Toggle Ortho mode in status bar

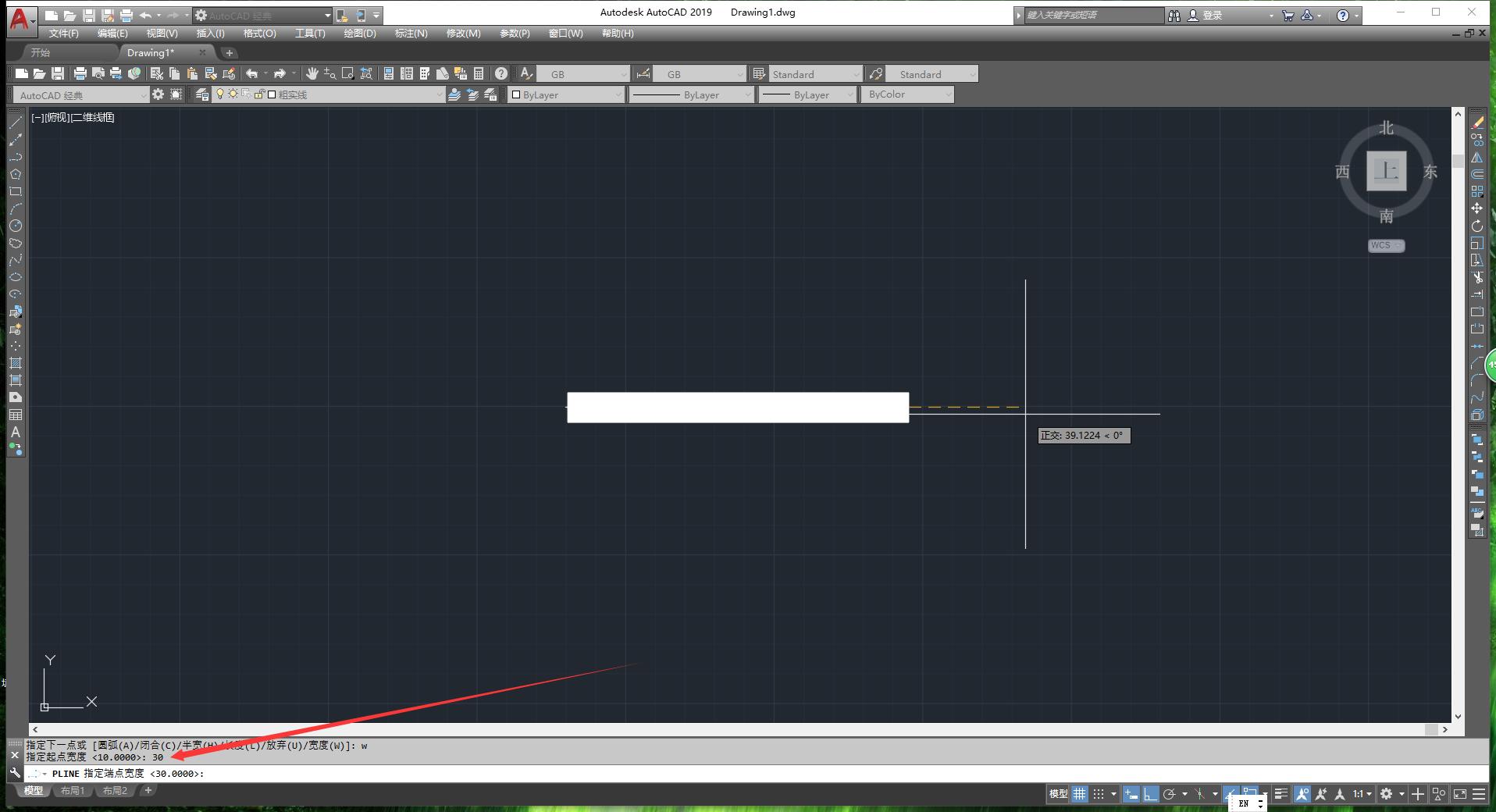[1150, 794]
